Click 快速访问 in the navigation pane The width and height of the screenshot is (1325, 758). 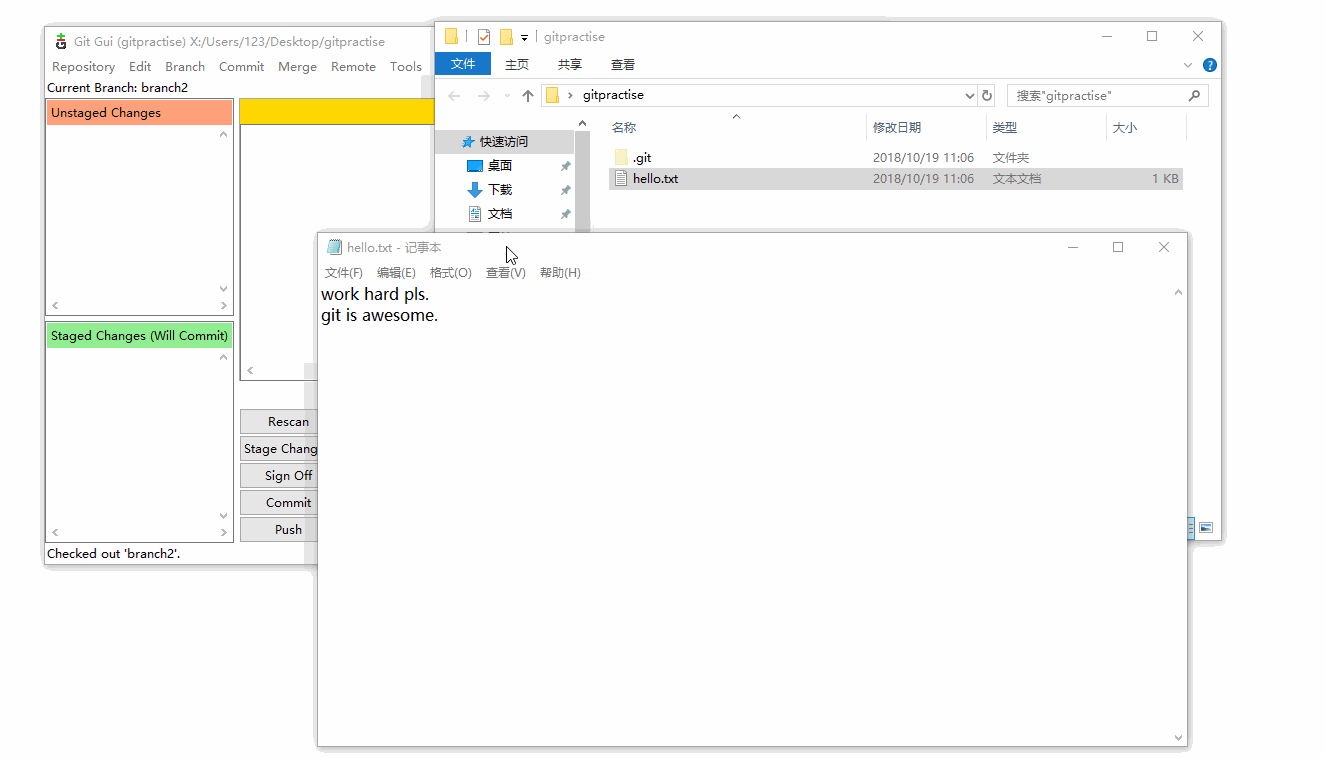click(504, 142)
